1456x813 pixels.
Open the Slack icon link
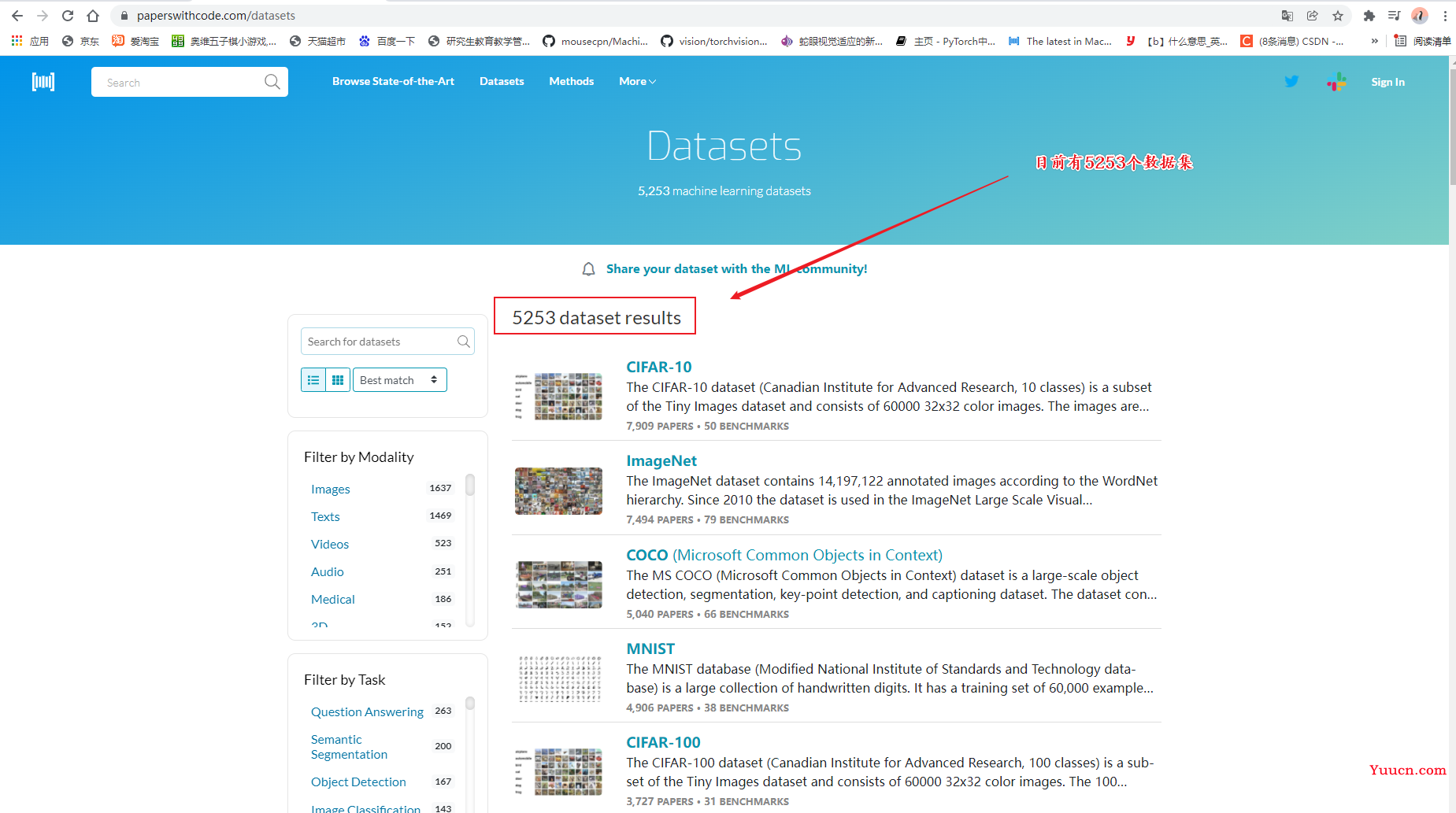click(1336, 81)
